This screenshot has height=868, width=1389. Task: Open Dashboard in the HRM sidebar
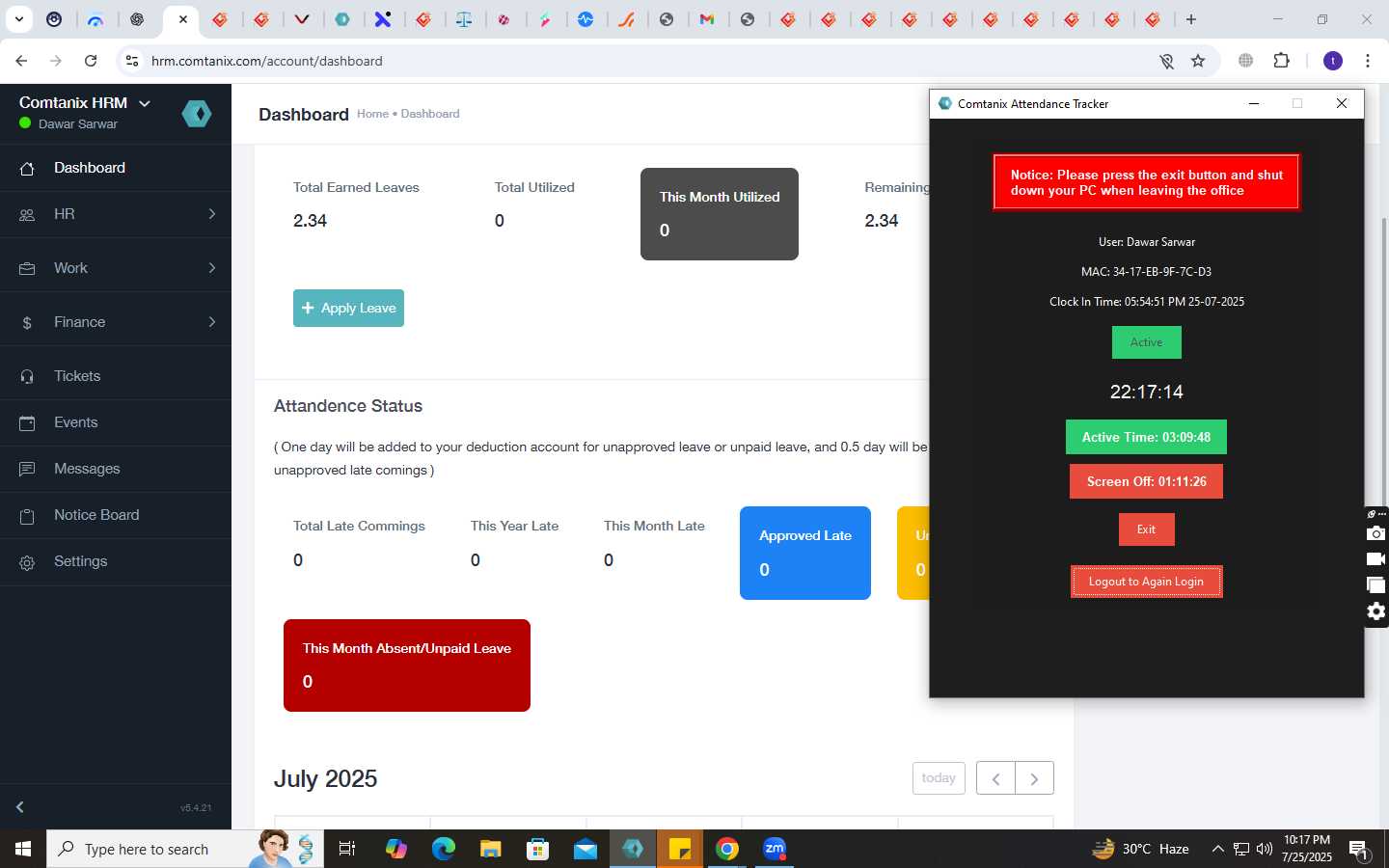116,168
